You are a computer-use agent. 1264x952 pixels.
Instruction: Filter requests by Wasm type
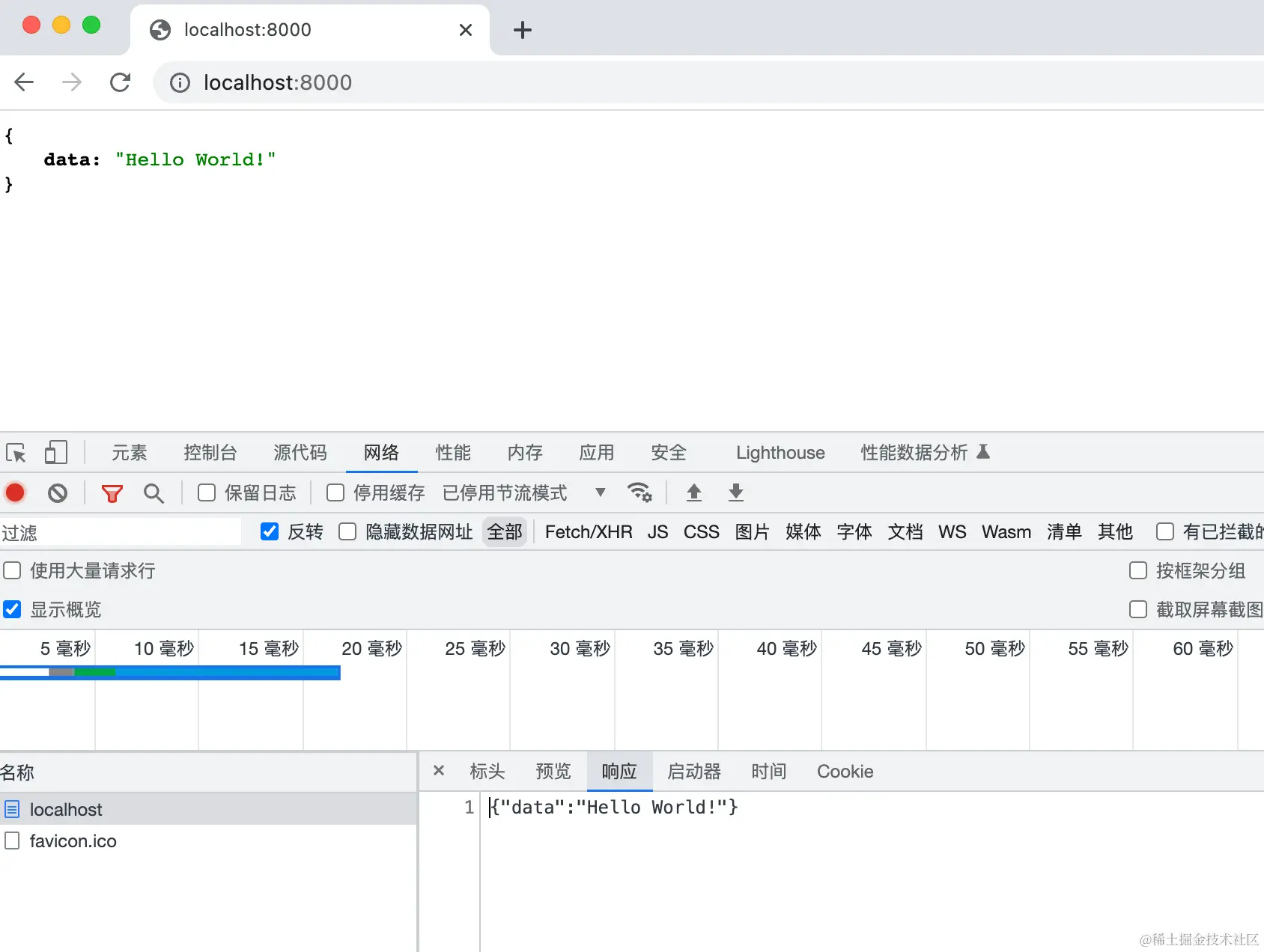[1006, 532]
